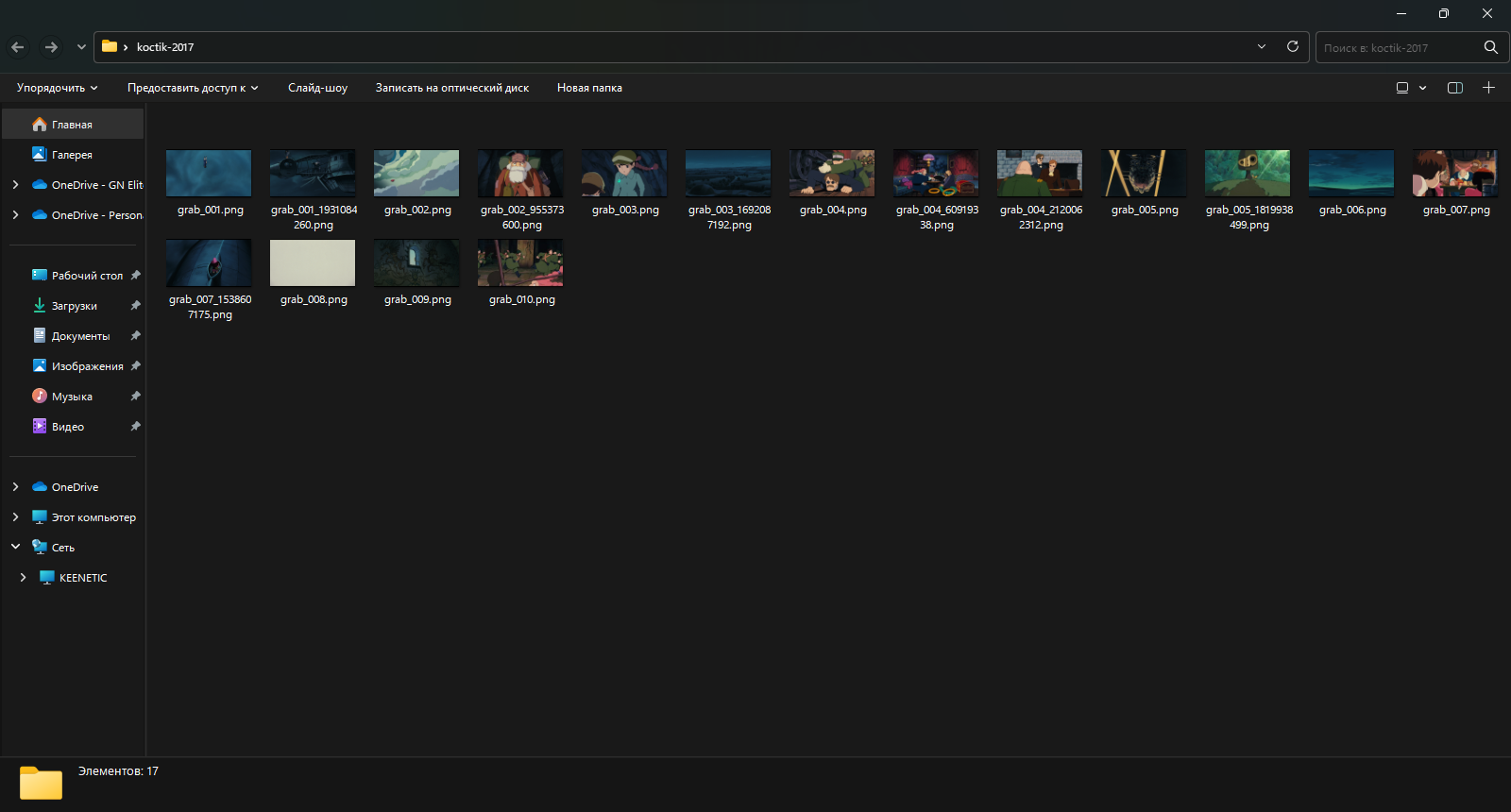This screenshot has width=1511, height=812.
Task: Select grab_005_1819938499.png thumbnail
Action: [x=1248, y=173]
